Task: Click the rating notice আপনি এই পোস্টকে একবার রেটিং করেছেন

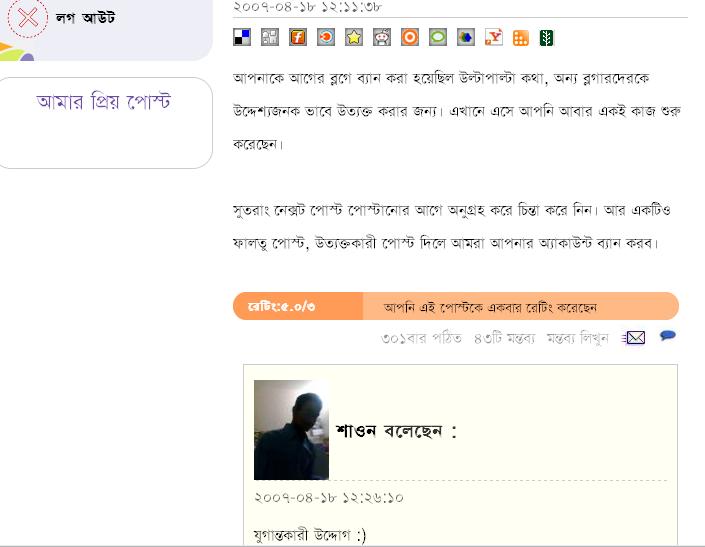Action: click(x=490, y=307)
